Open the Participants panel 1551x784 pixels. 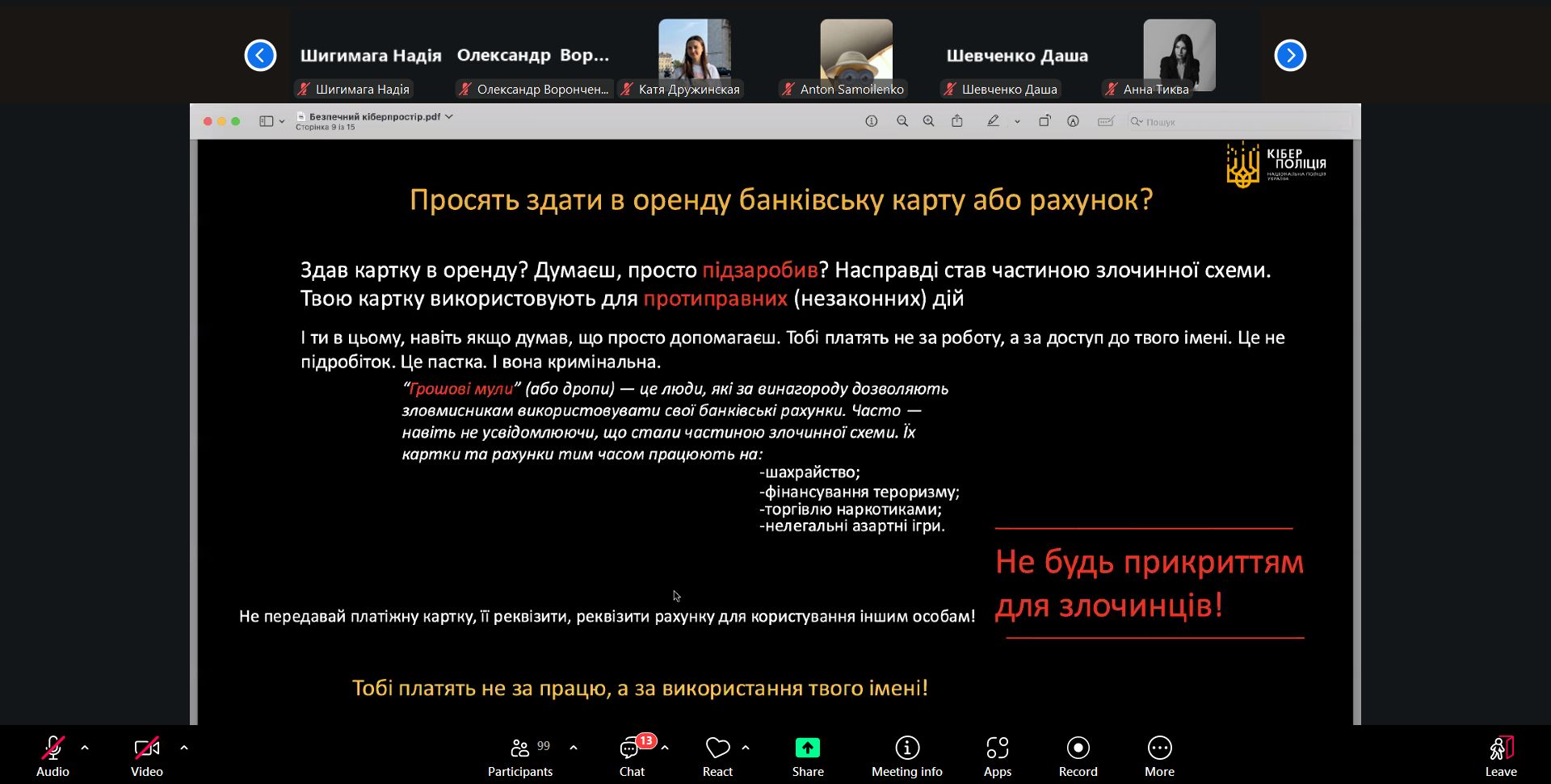tap(520, 754)
